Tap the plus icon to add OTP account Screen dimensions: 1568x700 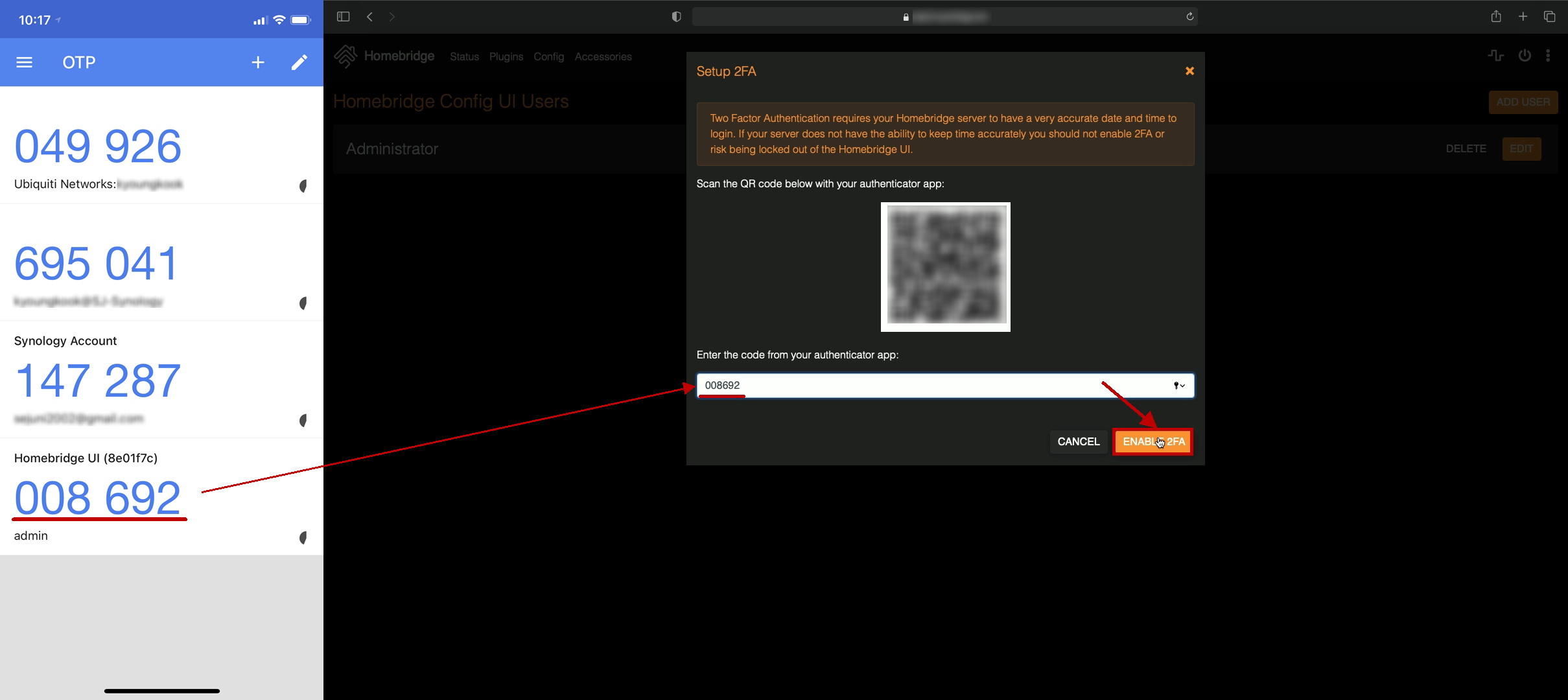click(x=258, y=62)
